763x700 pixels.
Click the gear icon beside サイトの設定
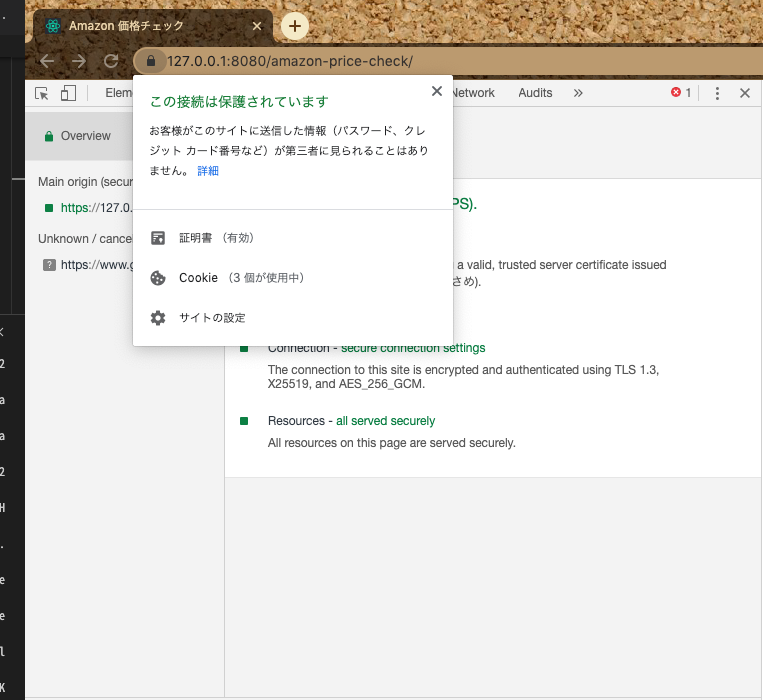click(158, 318)
